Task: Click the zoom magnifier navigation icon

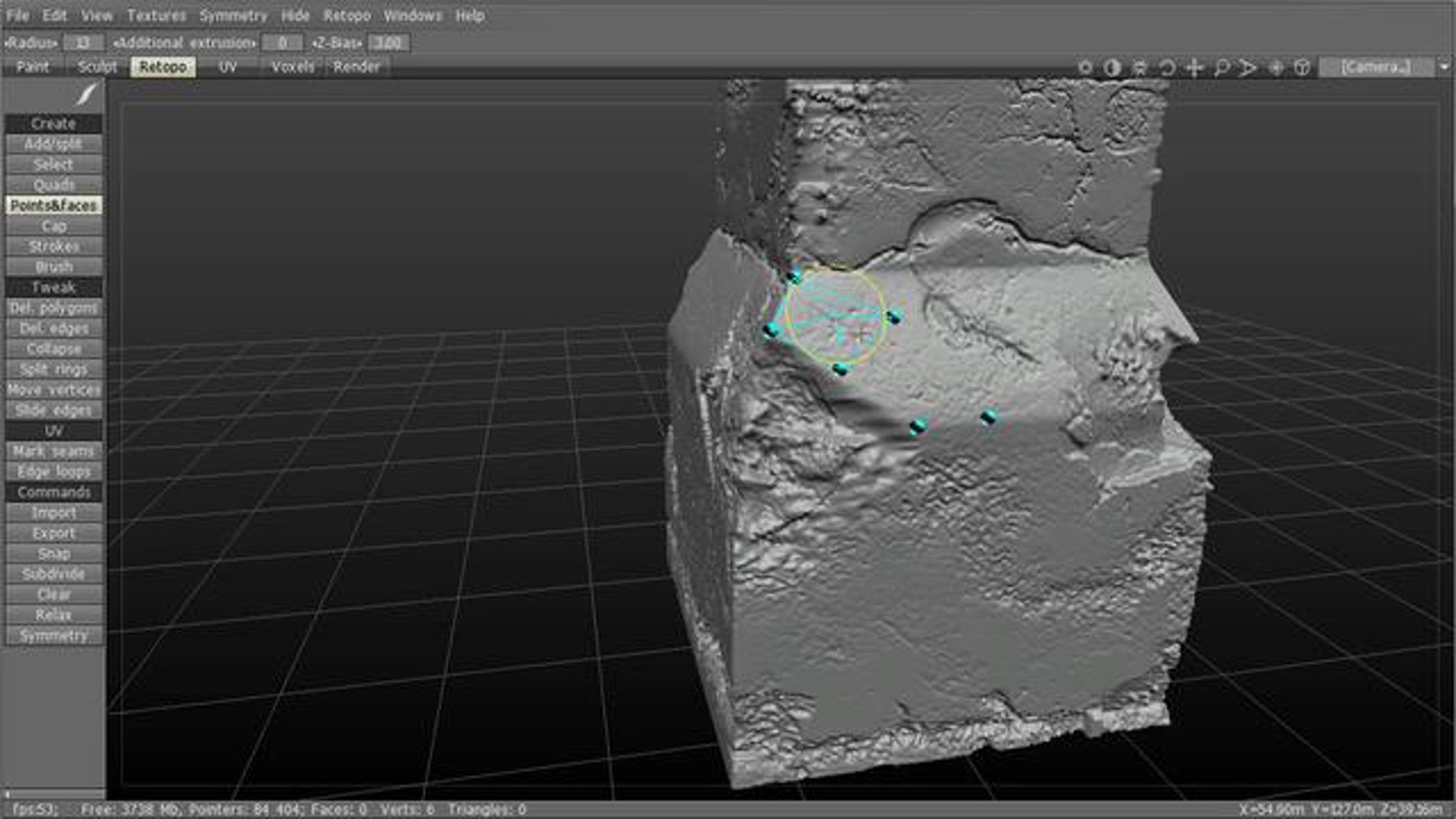Action: [1221, 67]
